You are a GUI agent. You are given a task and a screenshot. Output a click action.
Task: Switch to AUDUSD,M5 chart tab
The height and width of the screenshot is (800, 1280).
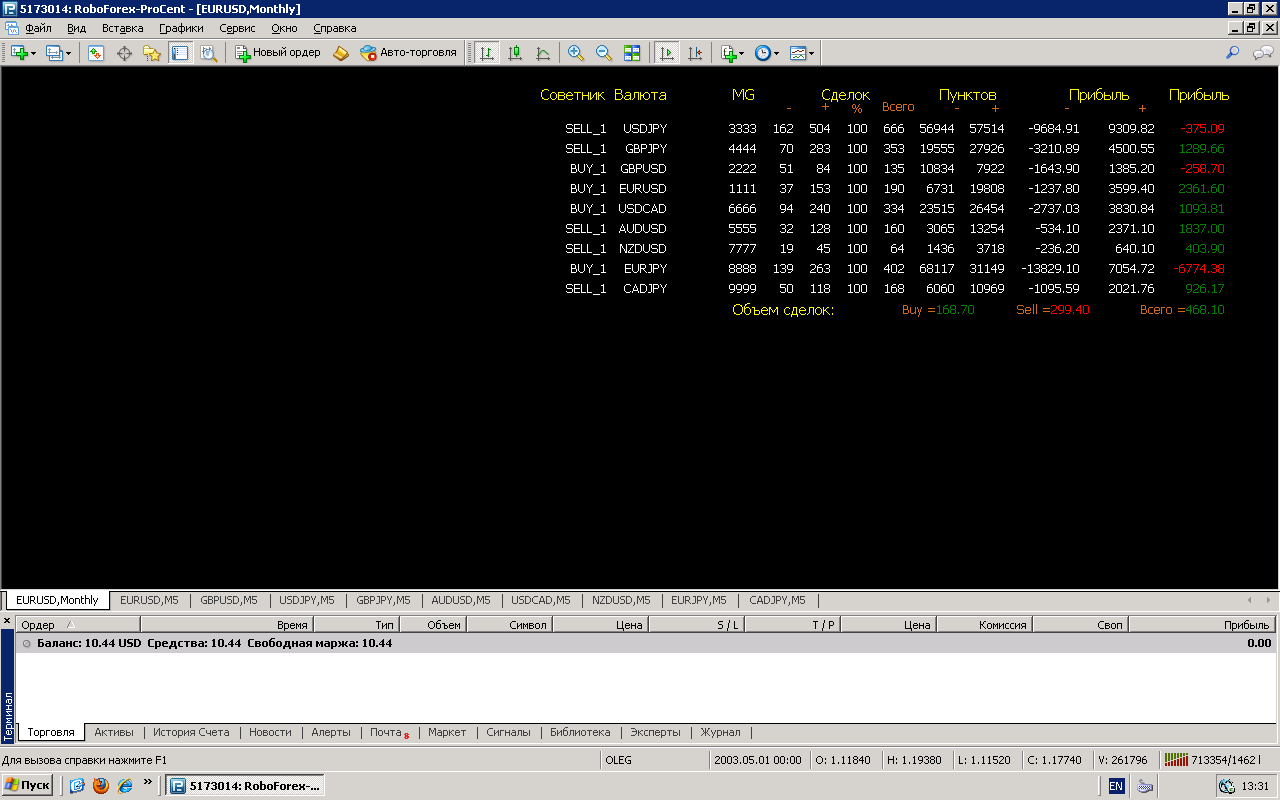click(461, 600)
